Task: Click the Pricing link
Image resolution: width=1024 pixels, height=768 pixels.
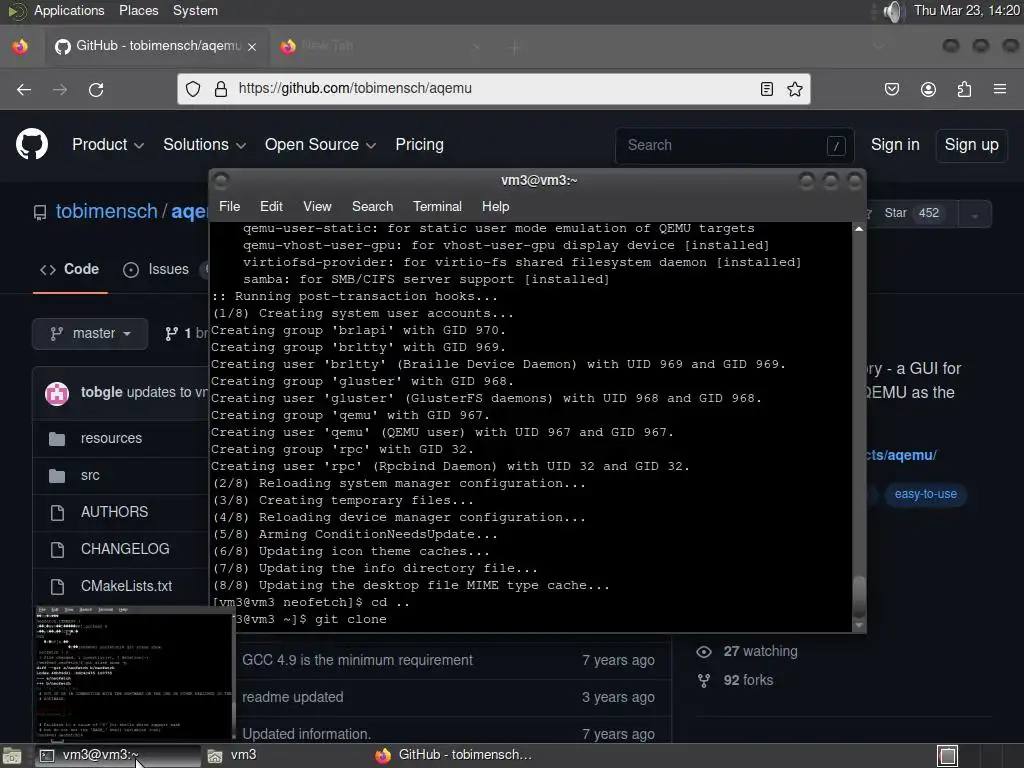Action: coord(419,144)
